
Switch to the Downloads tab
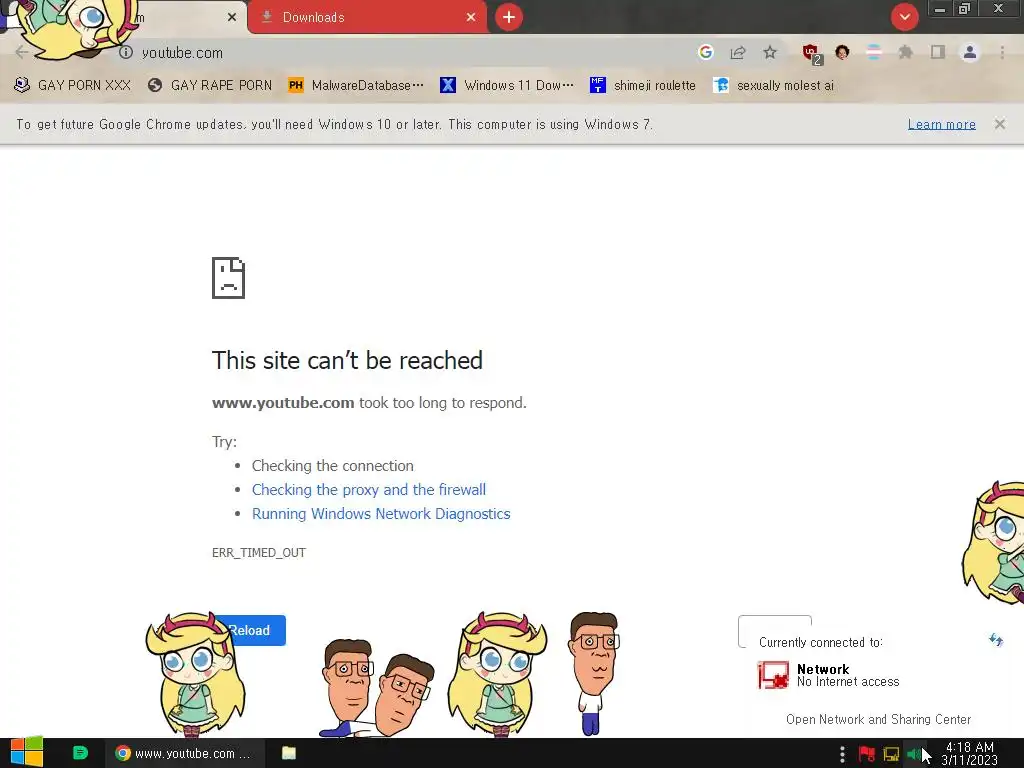[x=366, y=18]
